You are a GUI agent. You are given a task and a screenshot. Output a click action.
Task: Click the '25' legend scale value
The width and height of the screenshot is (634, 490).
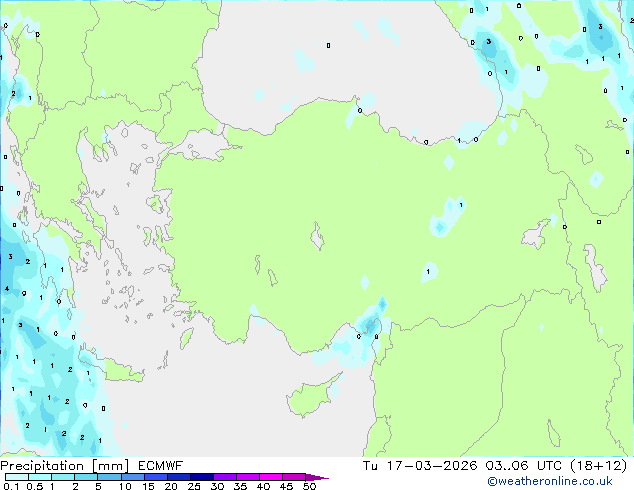coord(194,486)
